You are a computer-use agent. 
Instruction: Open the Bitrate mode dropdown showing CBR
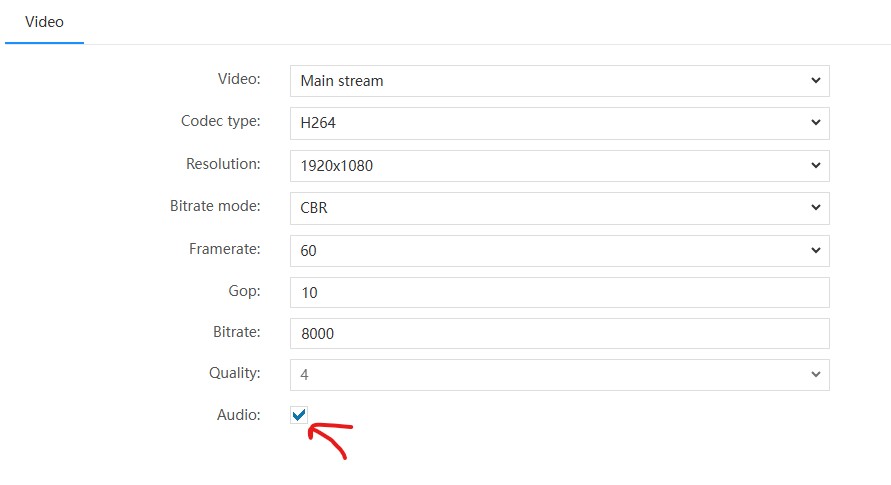[558, 208]
